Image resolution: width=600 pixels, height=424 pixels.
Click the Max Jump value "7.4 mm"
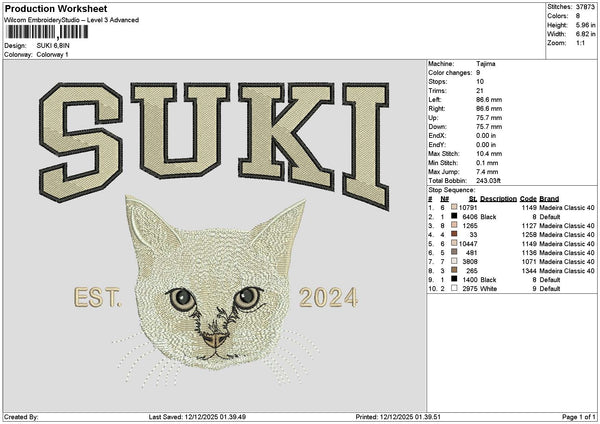[488, 172]
